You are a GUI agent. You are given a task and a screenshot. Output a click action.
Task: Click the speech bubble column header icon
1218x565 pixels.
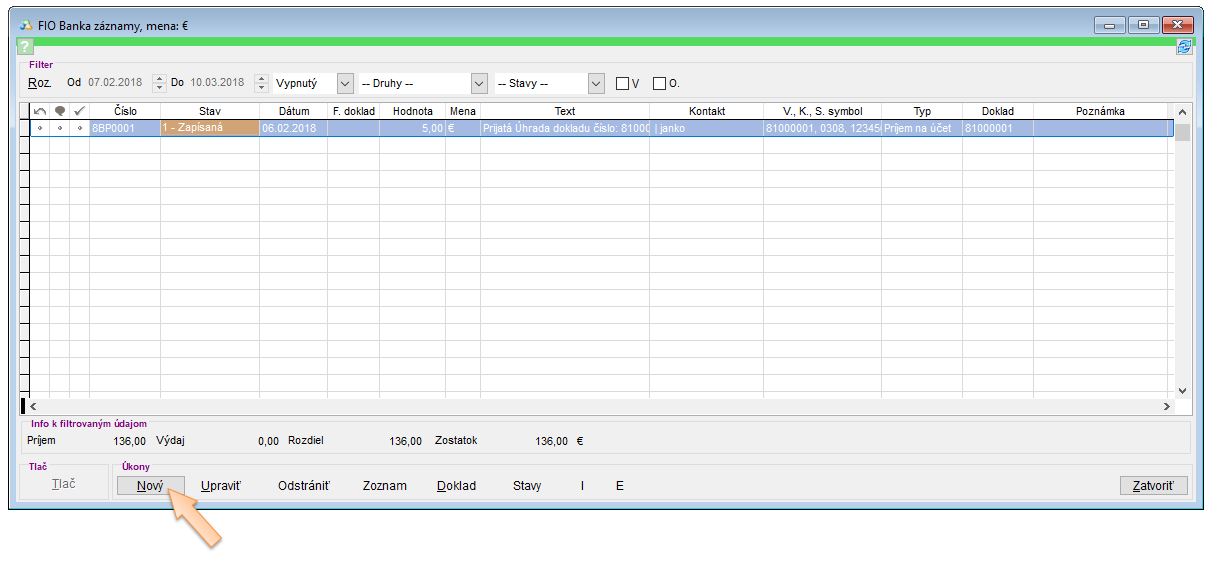tap(59, 111)
